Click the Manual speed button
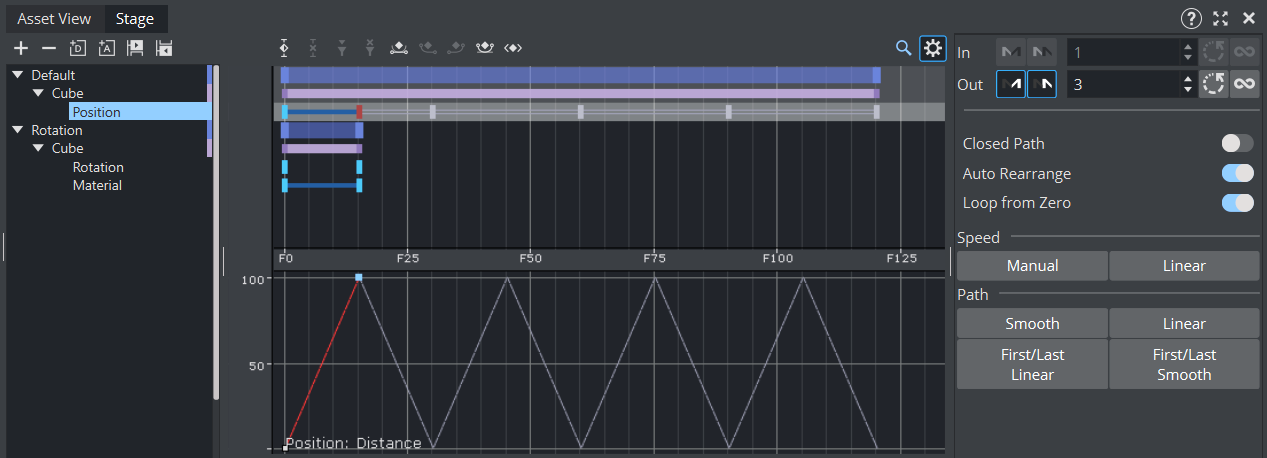The width and height of the screenshot is (1267, 458). [1032, 266]
